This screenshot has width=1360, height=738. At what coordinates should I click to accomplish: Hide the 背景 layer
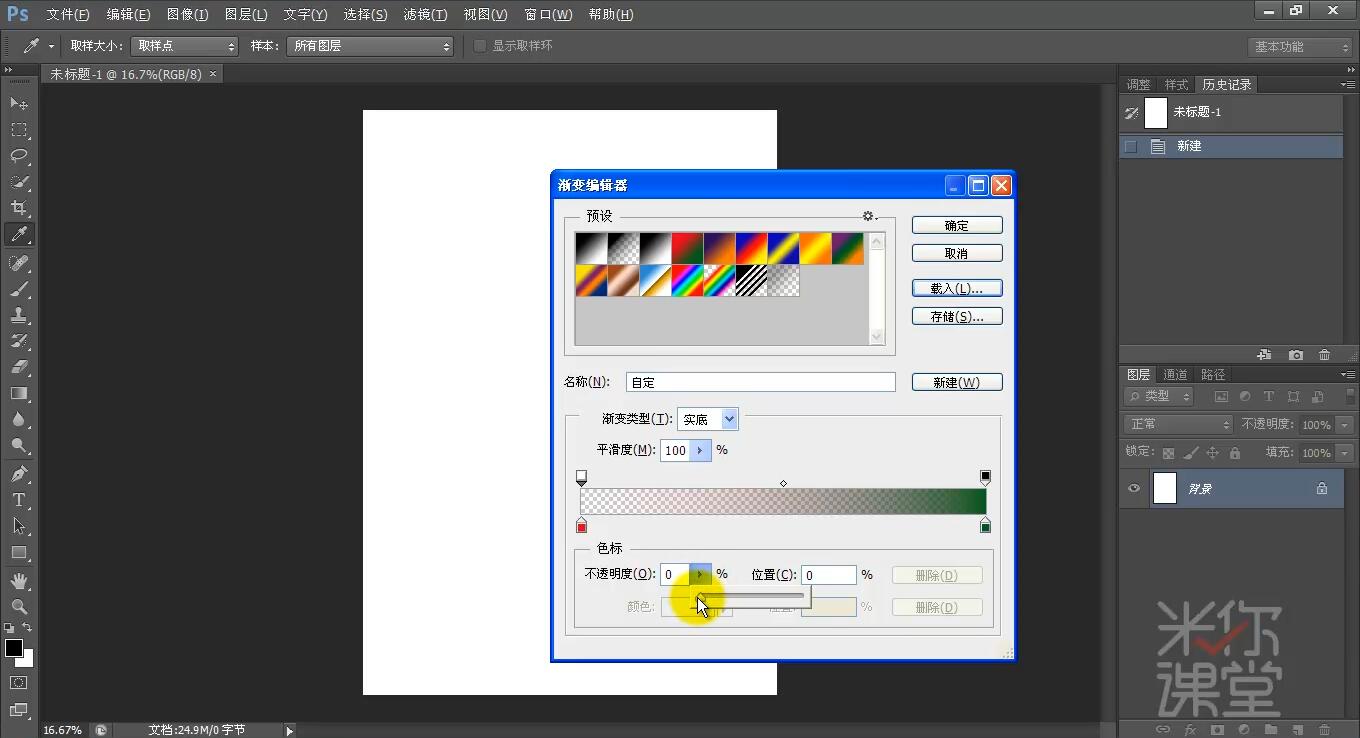click(1133, 488)
